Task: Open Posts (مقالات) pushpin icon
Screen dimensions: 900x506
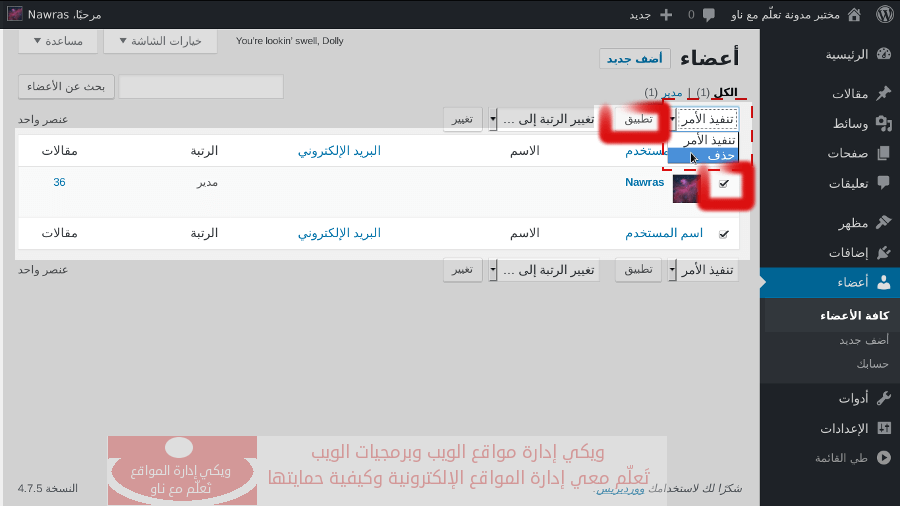Action: click(x=883, y=94)
